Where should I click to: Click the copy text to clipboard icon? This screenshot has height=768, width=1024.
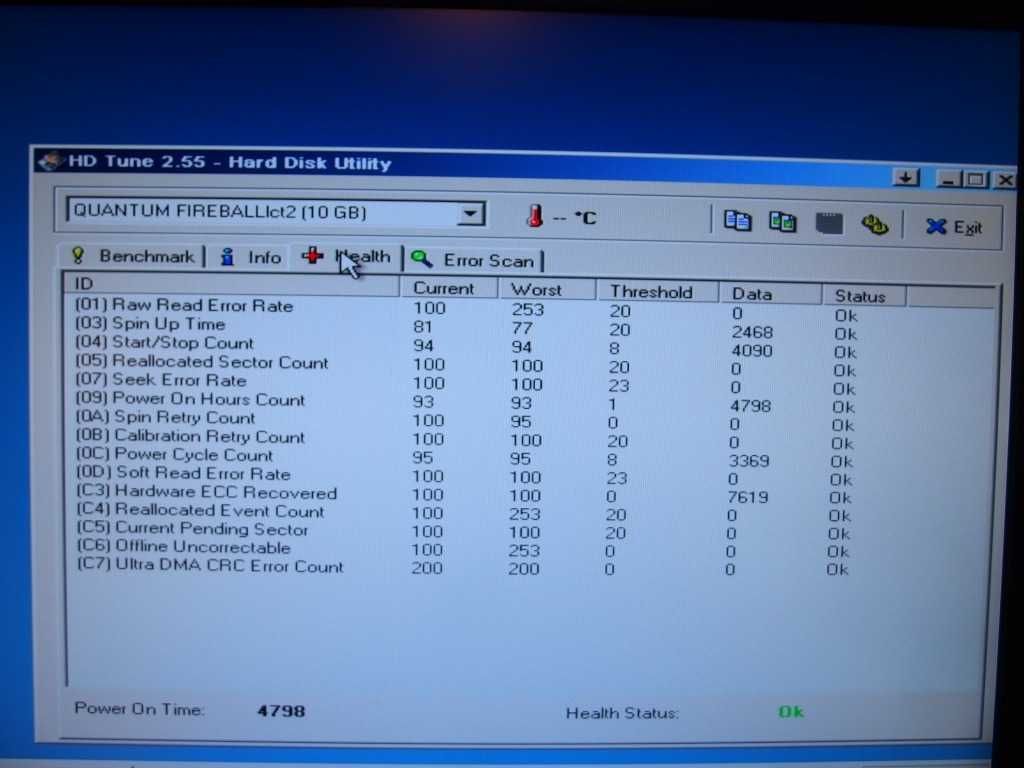737,221
